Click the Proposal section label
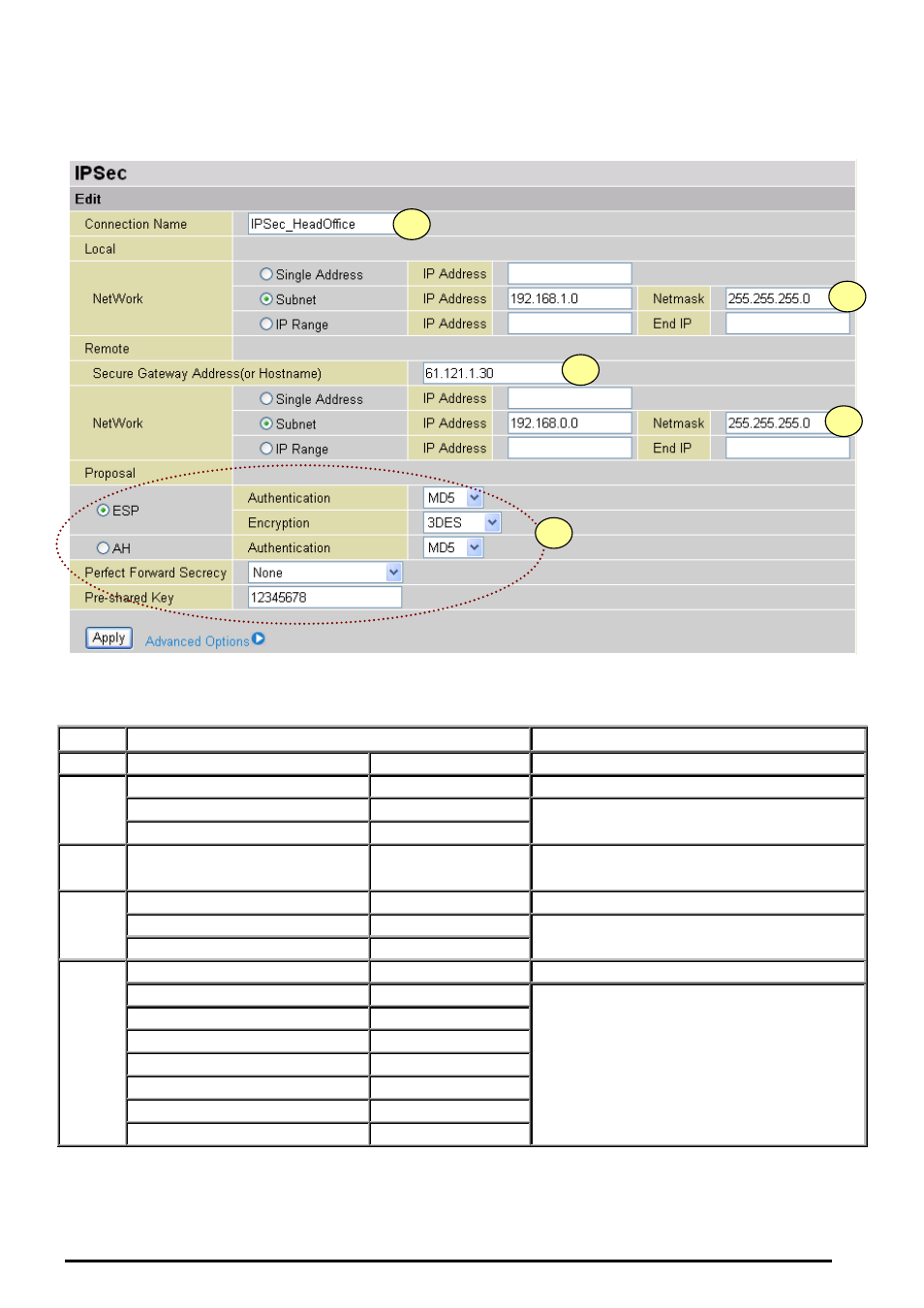The height and width of the screenshot is (1308, 924). (x=109, y=473)
